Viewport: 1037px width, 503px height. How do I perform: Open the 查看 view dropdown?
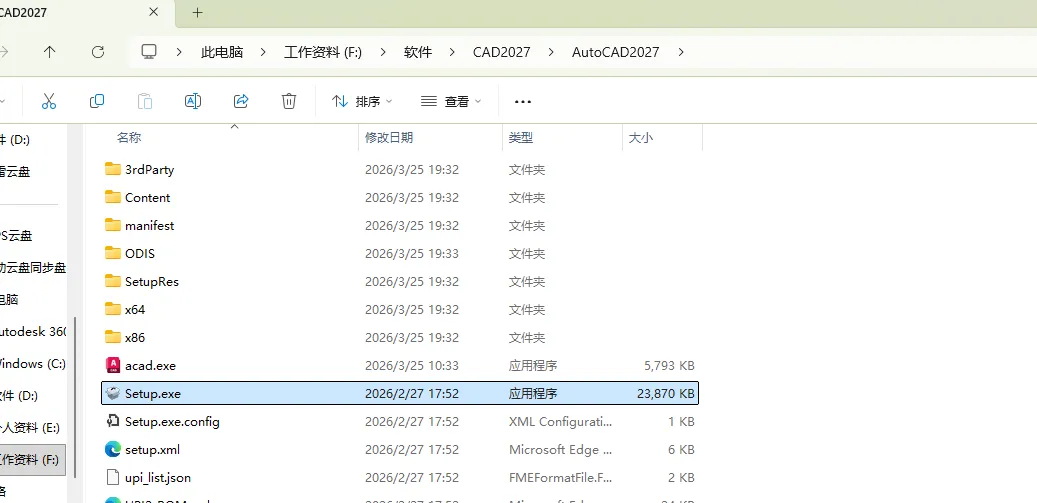click(x=451, y=101)
